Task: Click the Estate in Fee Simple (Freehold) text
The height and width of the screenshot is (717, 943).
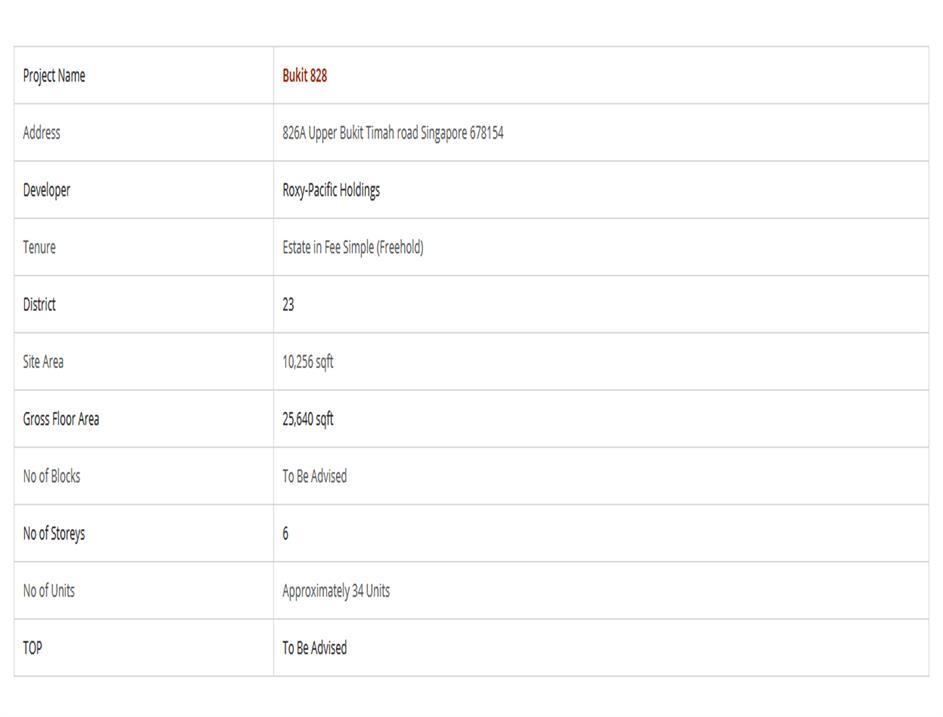Action: [x=352, y=248]
